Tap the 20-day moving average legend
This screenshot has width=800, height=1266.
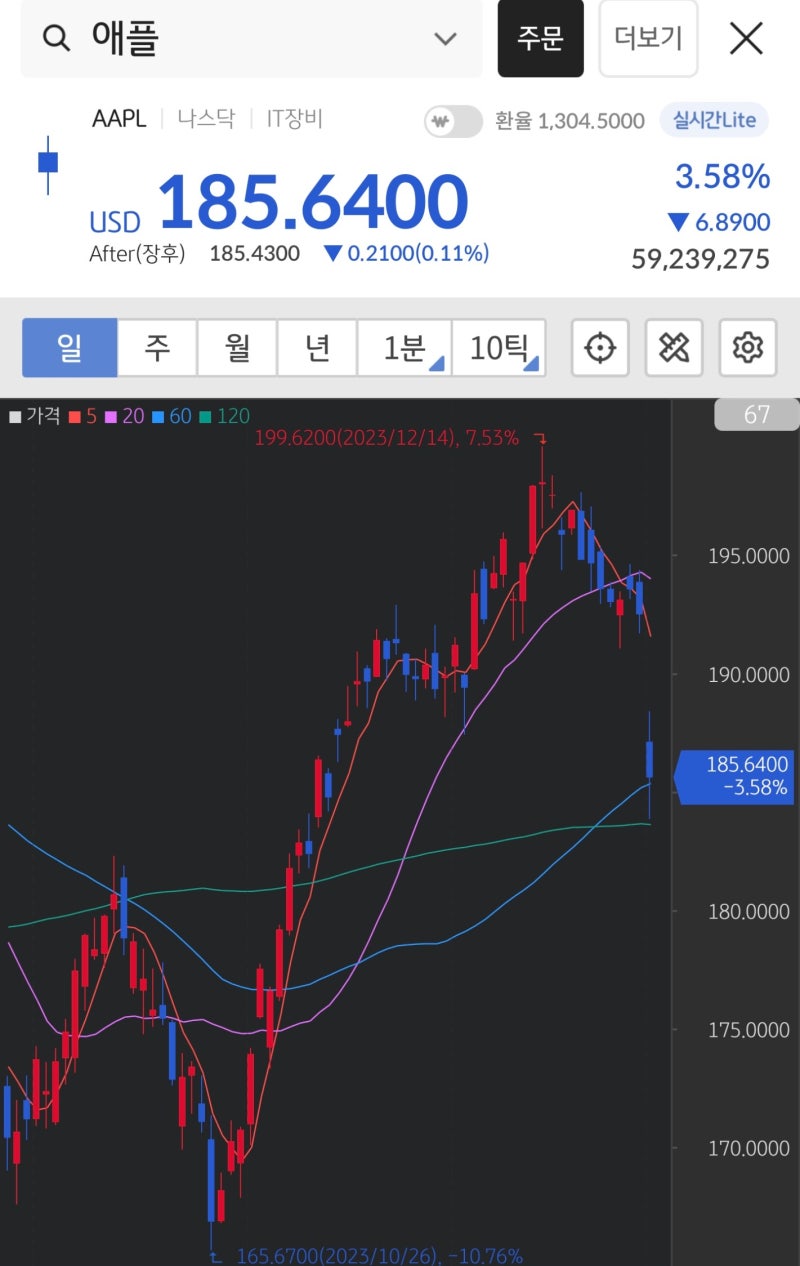click(x=124, y=415)
